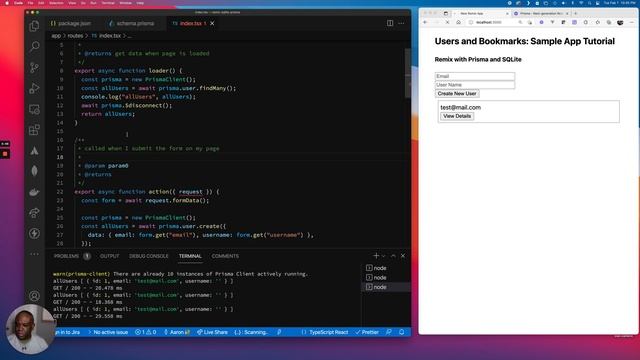
Task: Stop loading the browser page
Action: click(x=447, y=22)
